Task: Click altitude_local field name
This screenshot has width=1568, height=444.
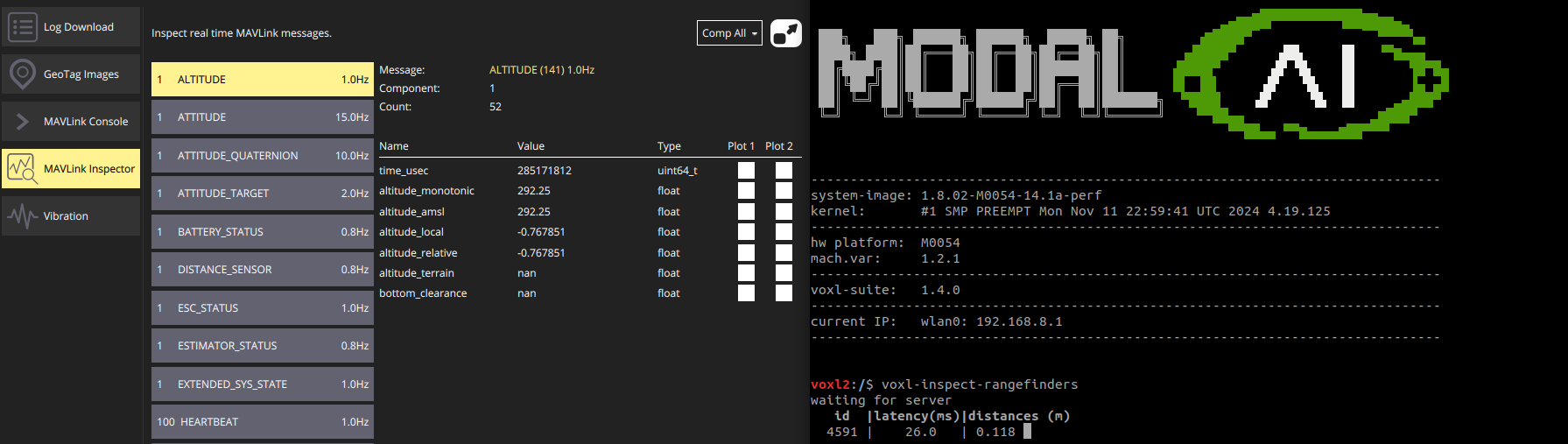Action: click(x=411, y=232)
